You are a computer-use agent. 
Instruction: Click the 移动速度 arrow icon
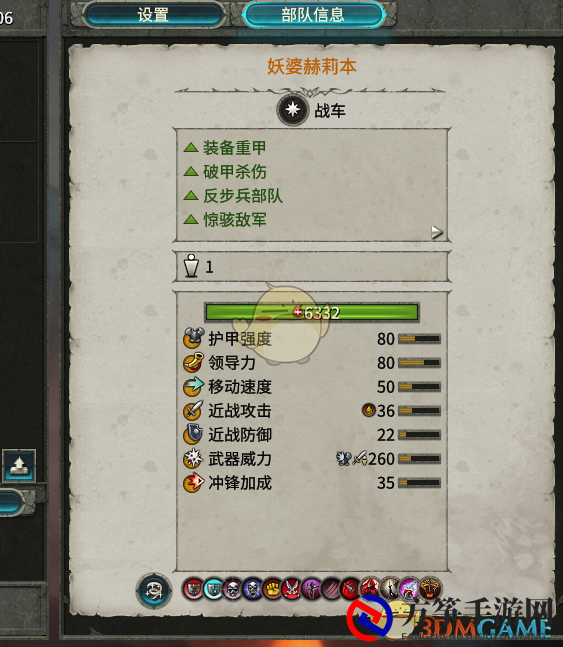194,386
